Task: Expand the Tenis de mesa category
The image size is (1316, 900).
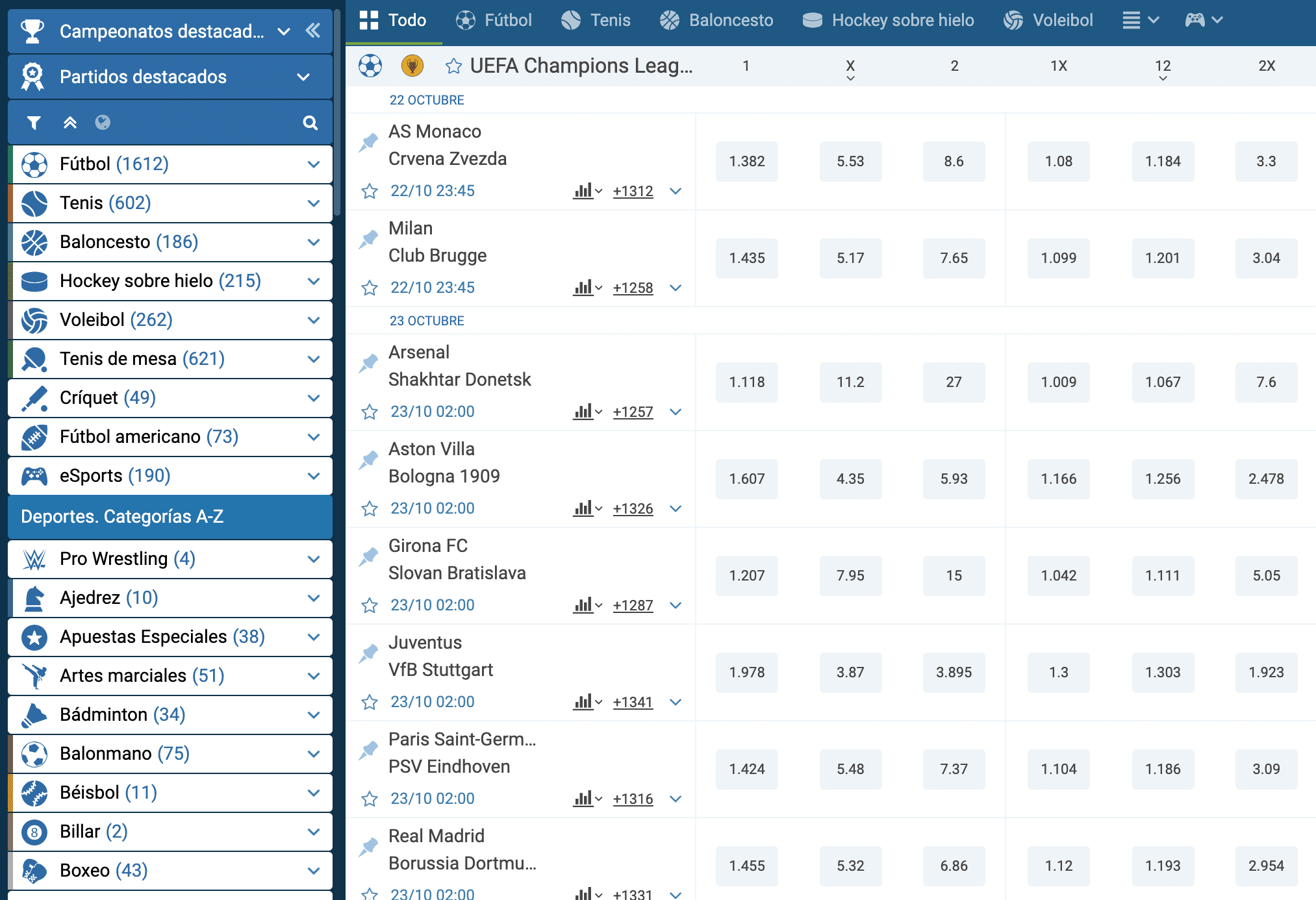Action: tap(314, 359)
